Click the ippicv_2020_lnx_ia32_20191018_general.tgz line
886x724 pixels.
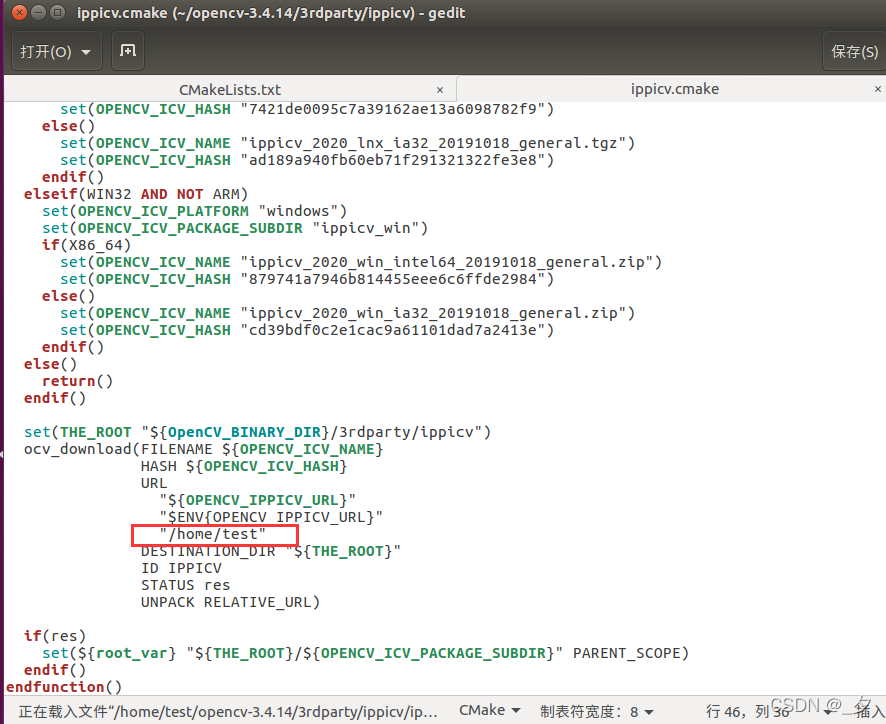348,144
